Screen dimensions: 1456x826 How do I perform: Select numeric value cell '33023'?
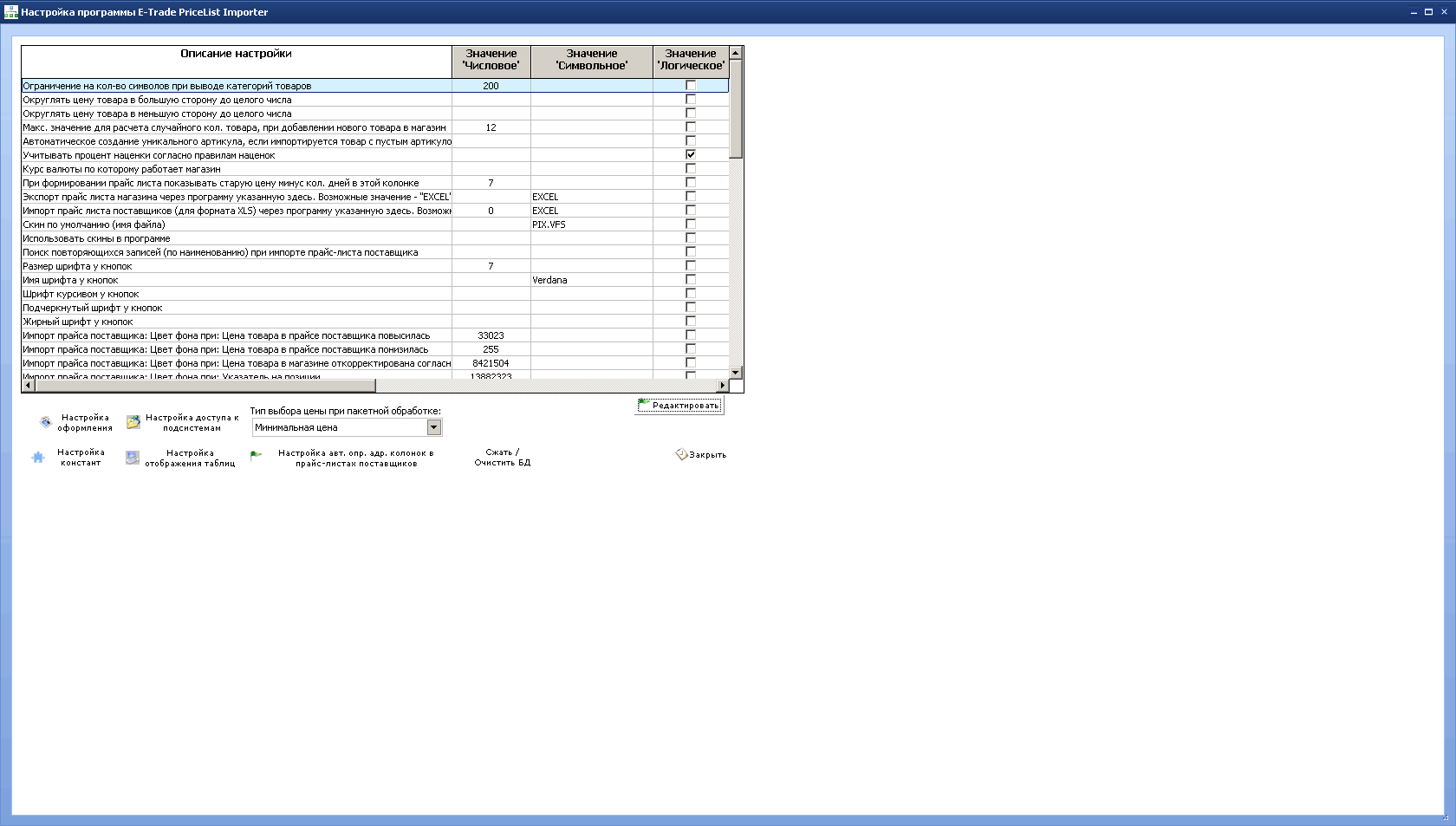(x=491, y=335)
